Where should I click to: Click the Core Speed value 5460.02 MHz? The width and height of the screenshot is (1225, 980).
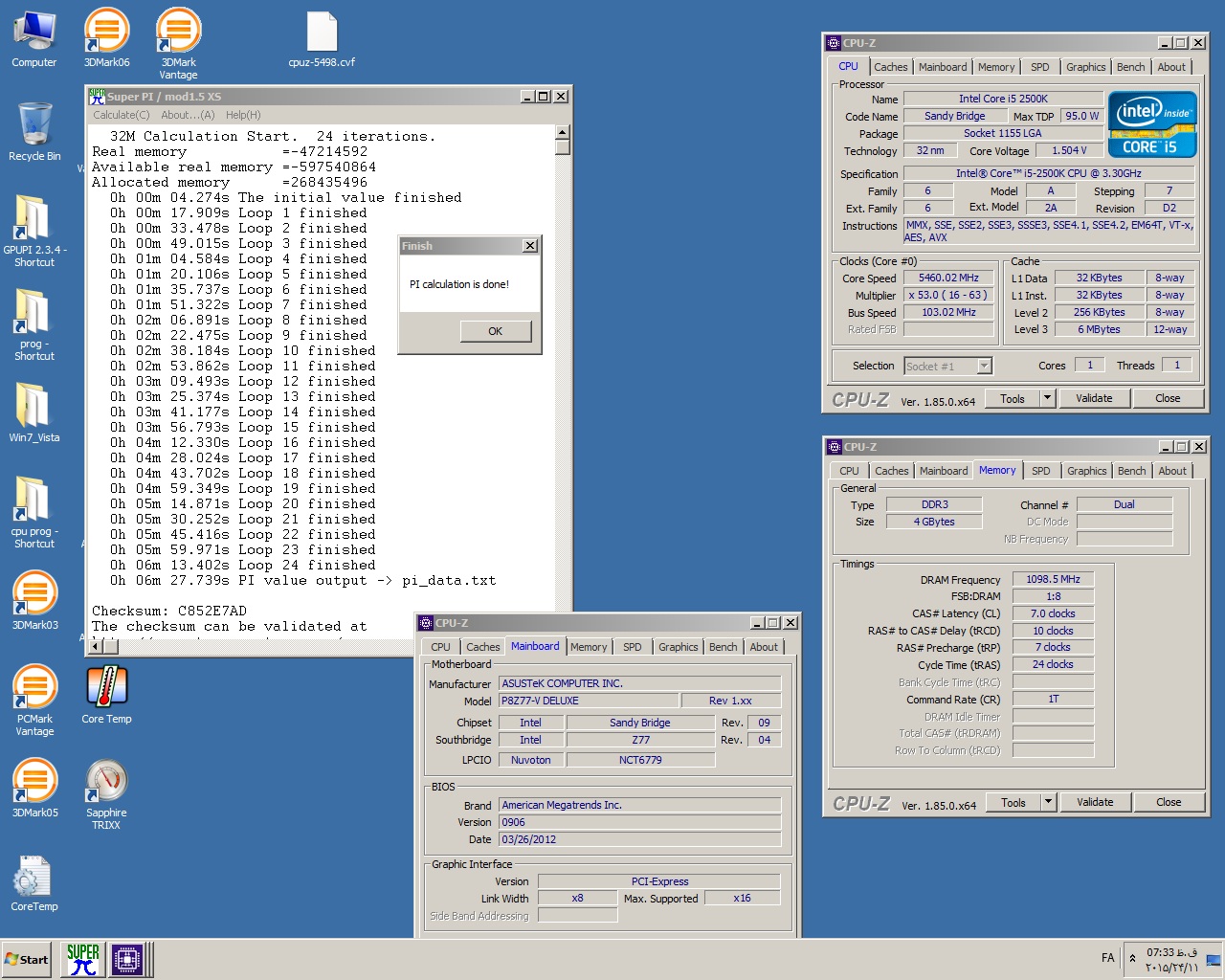[x=948, y=278]
